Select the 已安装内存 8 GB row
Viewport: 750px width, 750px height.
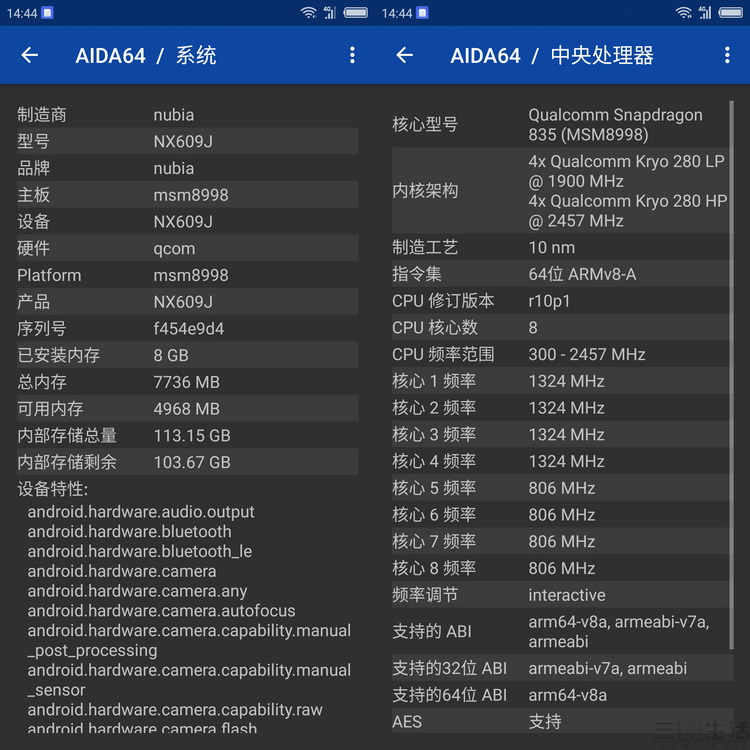click(188, 355)
